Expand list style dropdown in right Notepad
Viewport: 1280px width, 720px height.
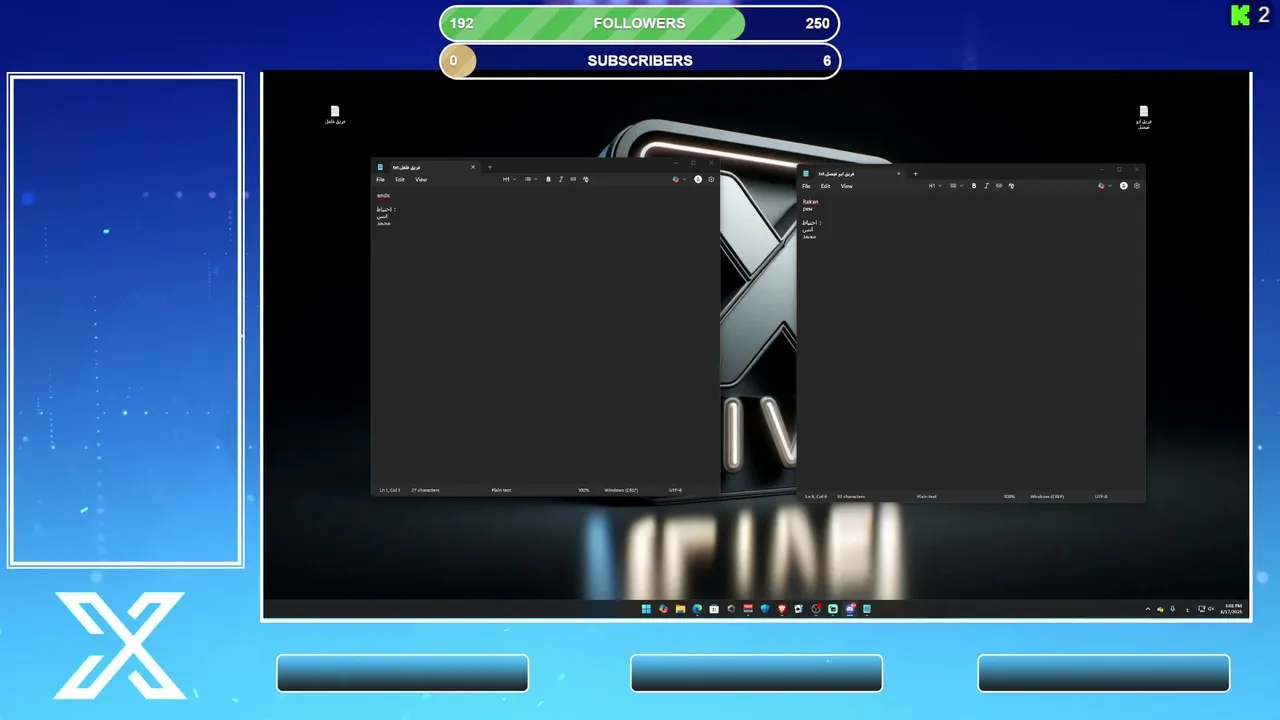955,185
